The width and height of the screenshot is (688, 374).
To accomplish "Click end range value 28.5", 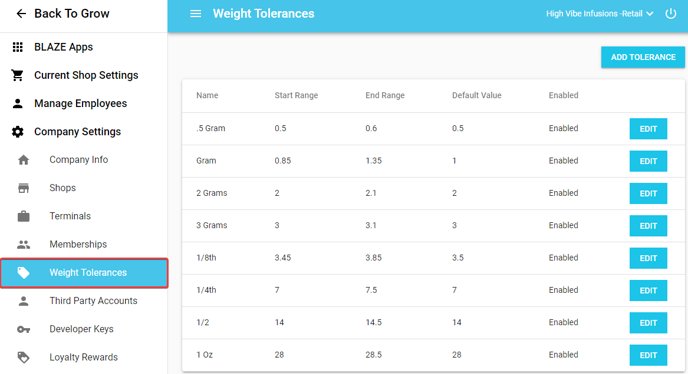I will click(373, 355).
